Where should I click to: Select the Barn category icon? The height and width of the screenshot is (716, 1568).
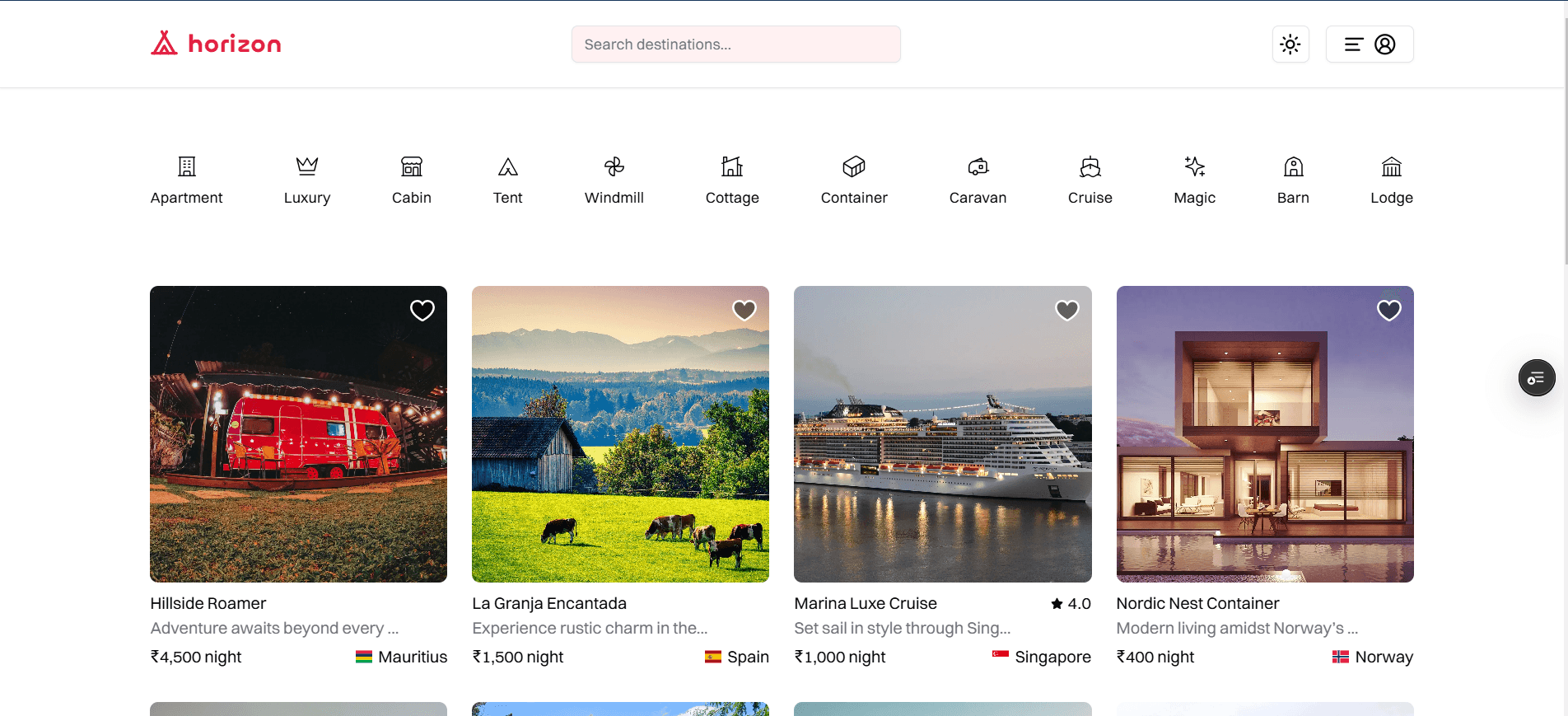coord(1293,167)
